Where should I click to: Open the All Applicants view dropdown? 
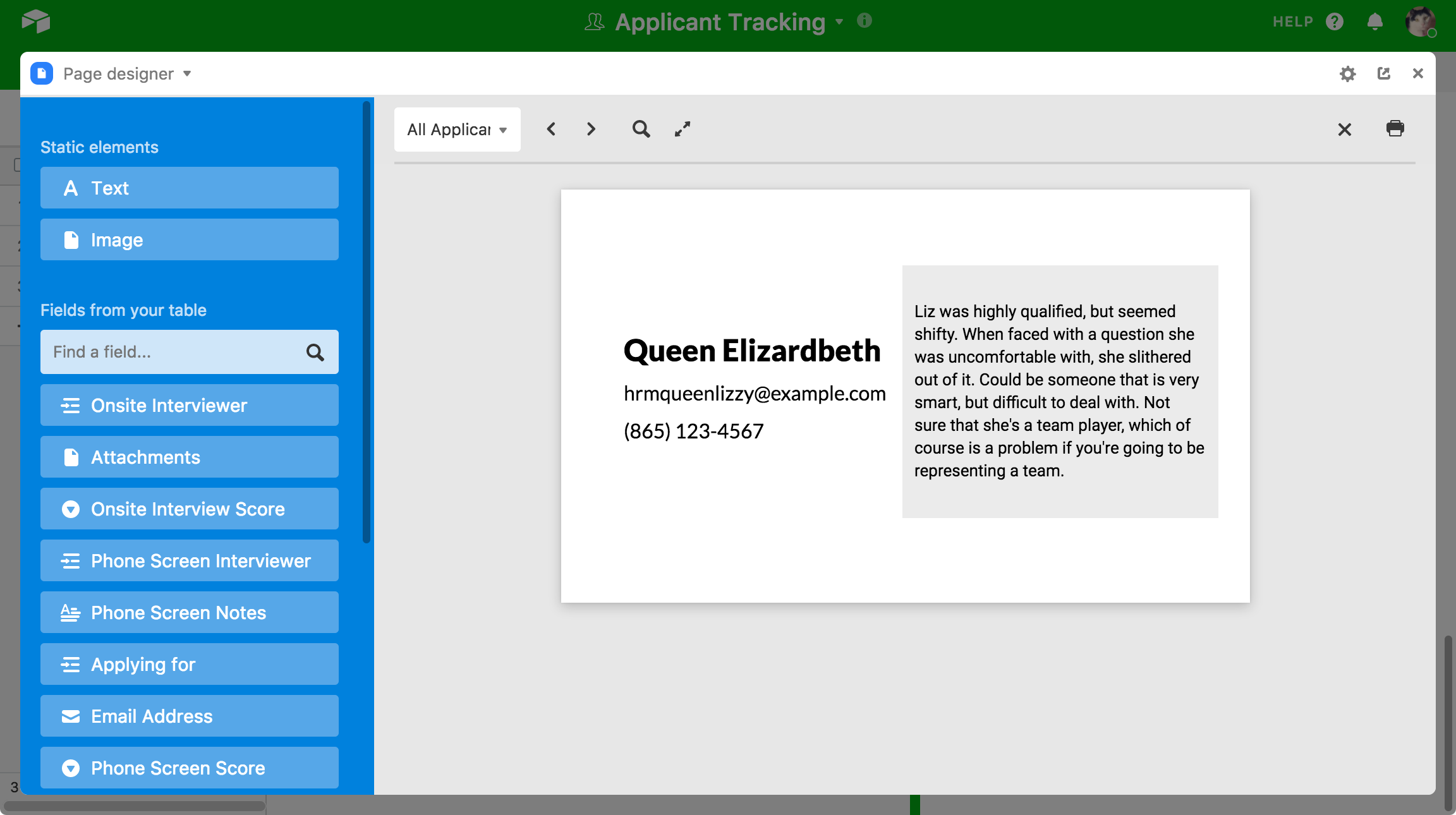point(458,130)
